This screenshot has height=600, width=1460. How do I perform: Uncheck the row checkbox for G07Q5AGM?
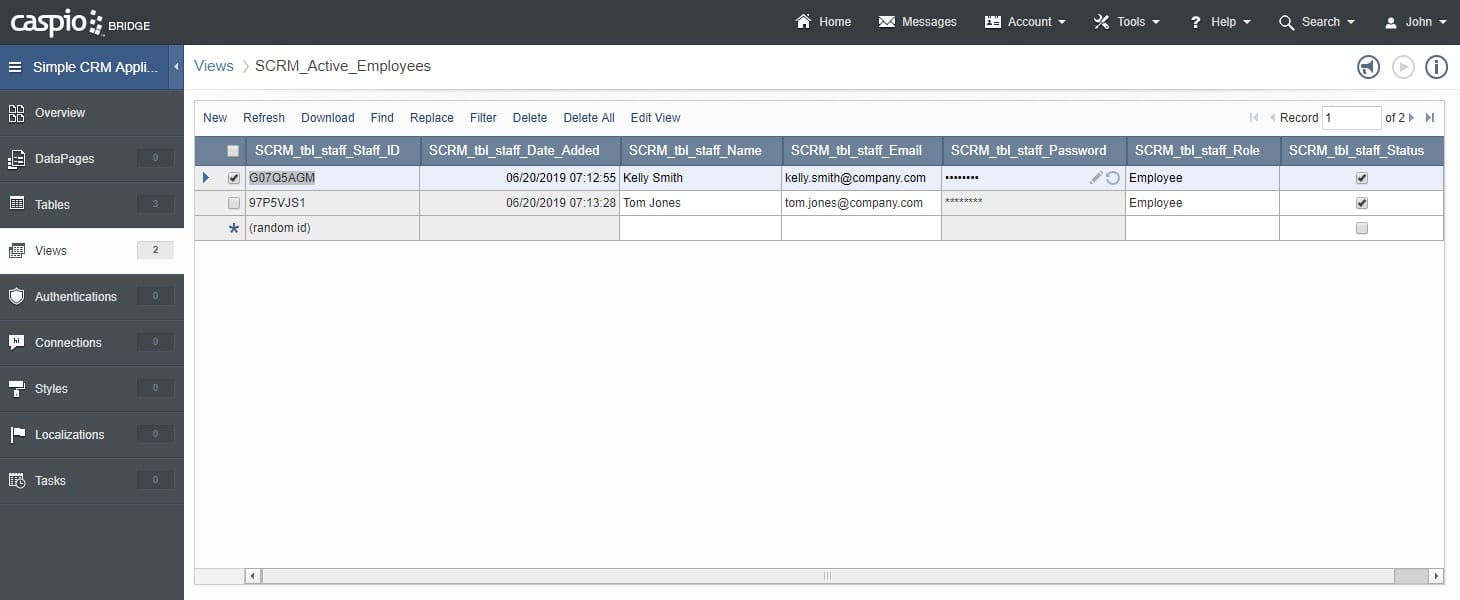pos(234,179)
